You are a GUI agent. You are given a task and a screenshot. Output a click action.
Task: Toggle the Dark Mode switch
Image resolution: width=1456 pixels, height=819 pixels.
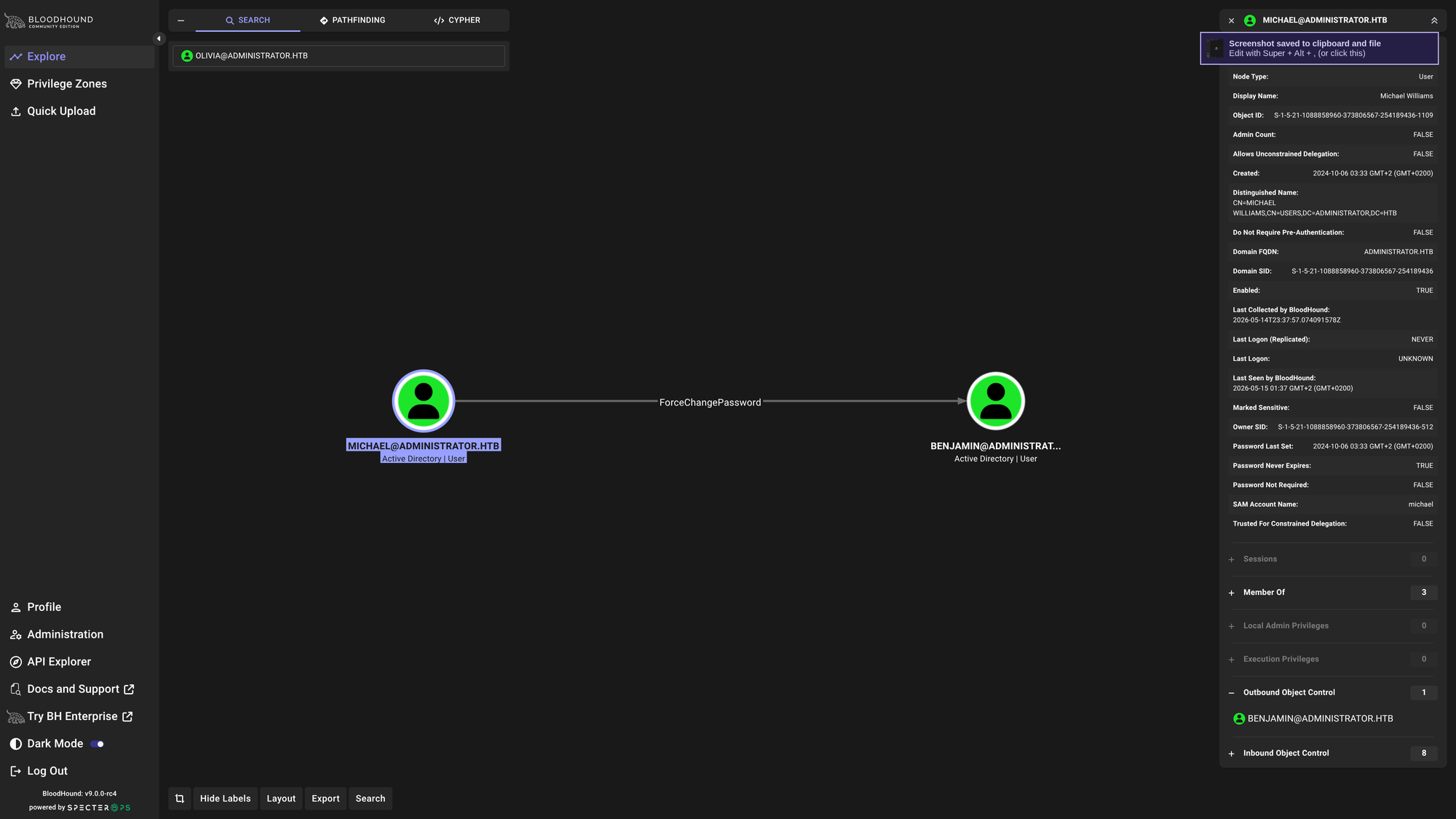click(98, 744)
